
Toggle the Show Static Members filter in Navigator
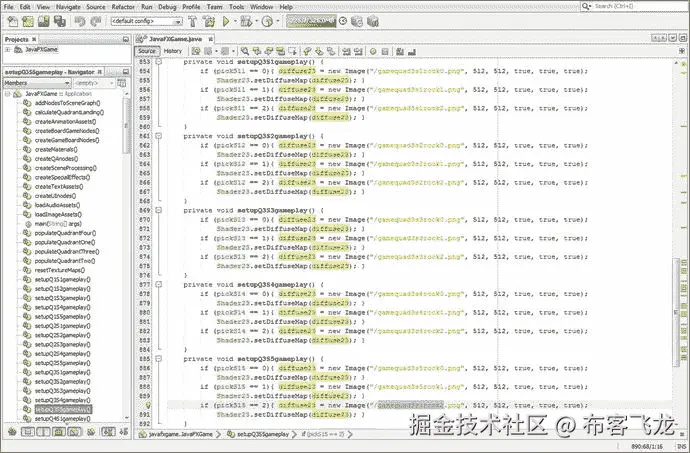click(x=43, y=431)
